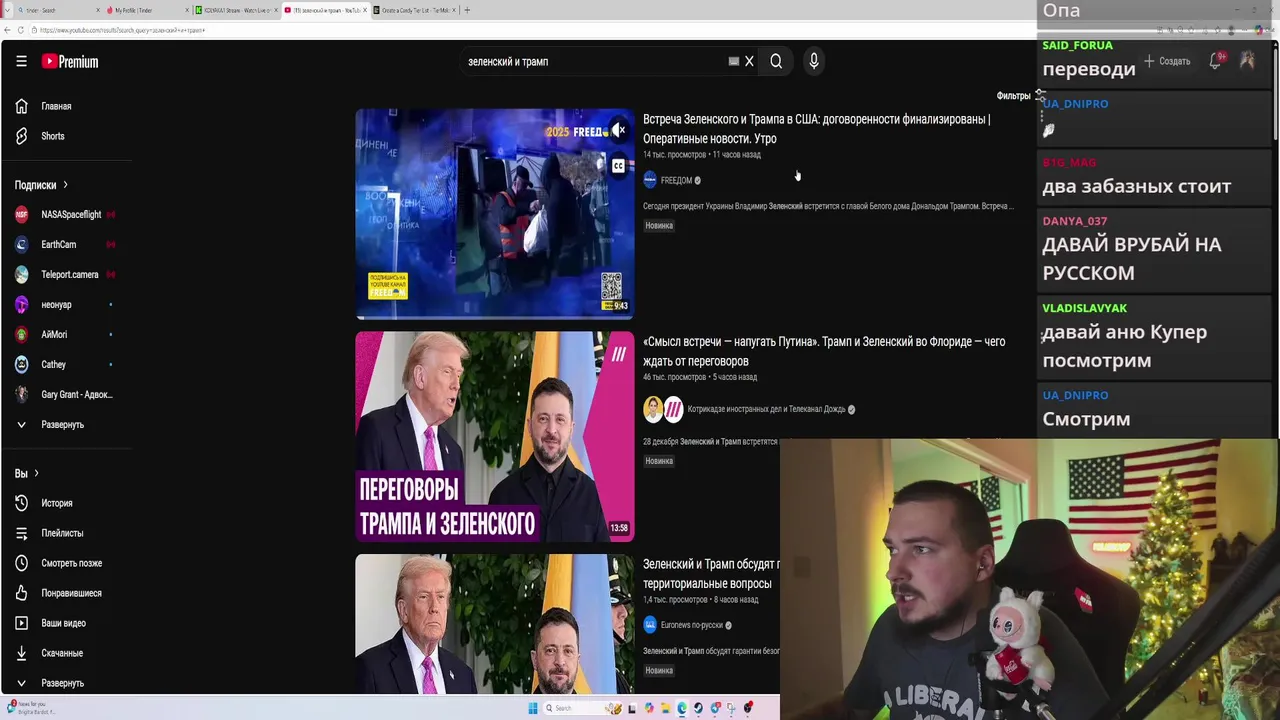
Task: Open Windows Start menu
Action: (x=533, y=708)
